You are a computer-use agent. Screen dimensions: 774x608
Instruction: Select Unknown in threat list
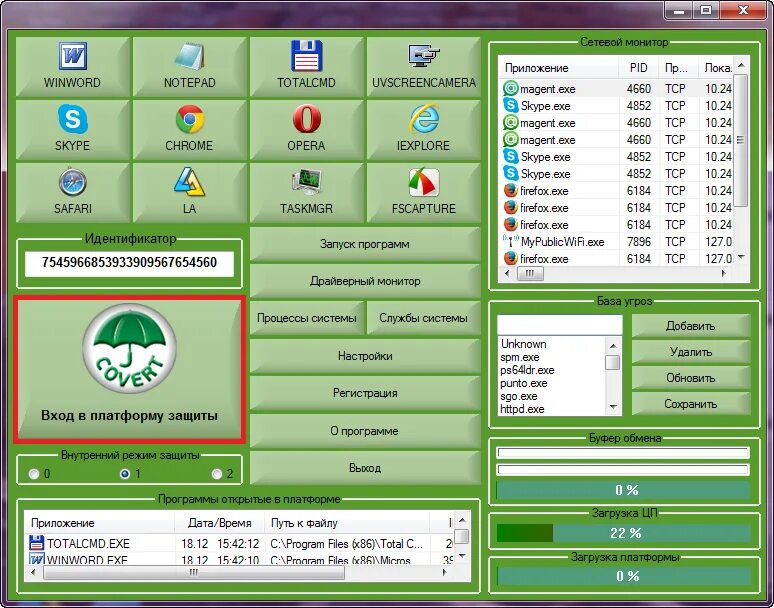[x=523, y=344]
